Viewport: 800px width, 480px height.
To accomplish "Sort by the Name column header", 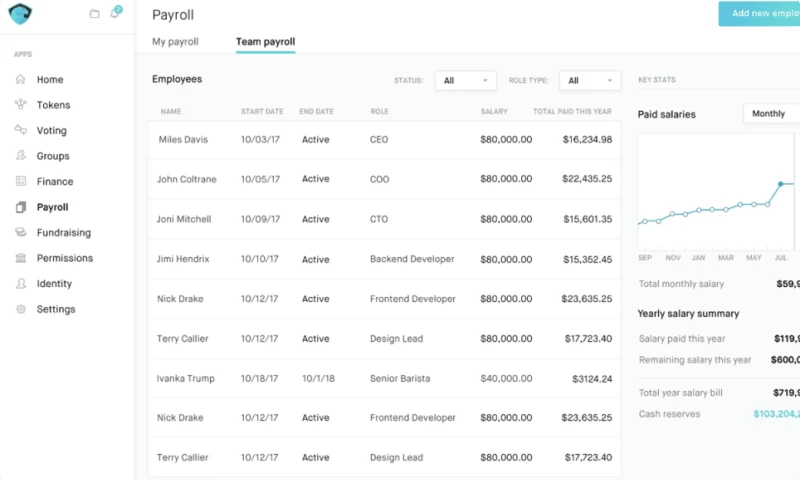I will tap(171, 111).
